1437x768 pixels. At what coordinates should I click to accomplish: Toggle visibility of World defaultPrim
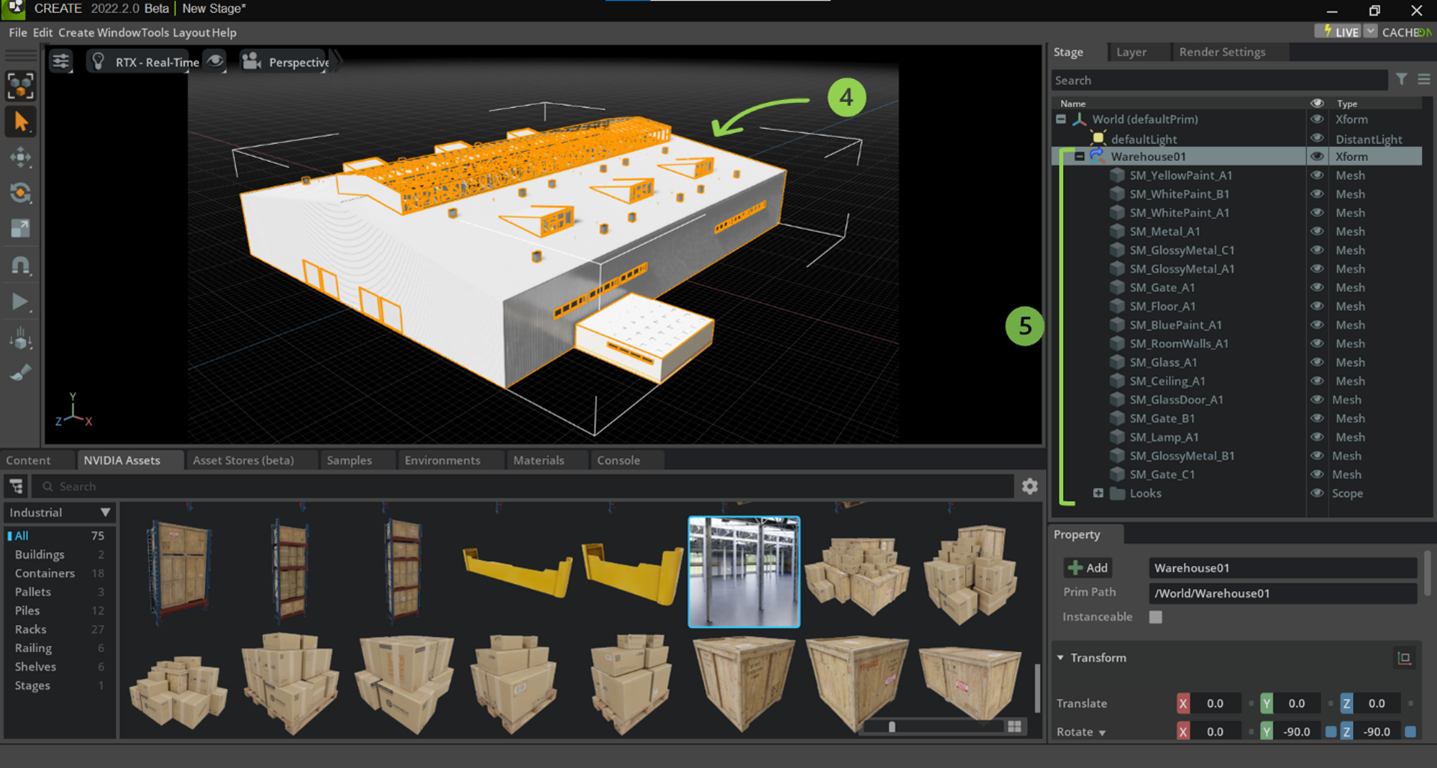click(x=1317, y=119)
